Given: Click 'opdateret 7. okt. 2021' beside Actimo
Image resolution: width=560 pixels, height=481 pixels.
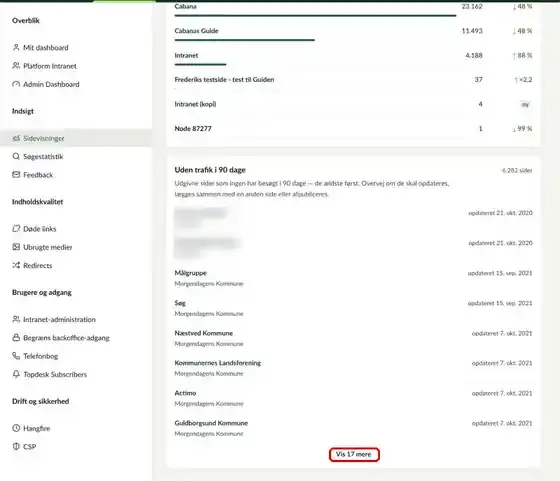Looking at the screenshot, I should coord(502,393).
